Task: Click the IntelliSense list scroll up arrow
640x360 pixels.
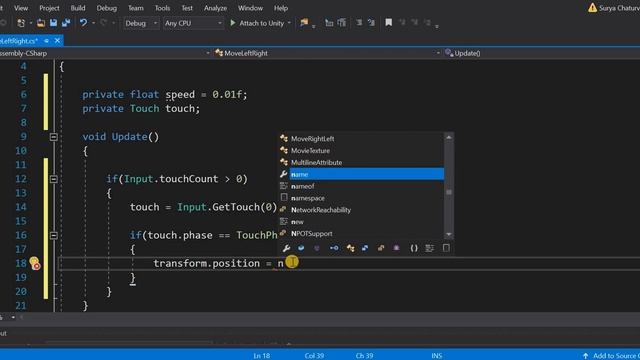Action: click(449, 138)
